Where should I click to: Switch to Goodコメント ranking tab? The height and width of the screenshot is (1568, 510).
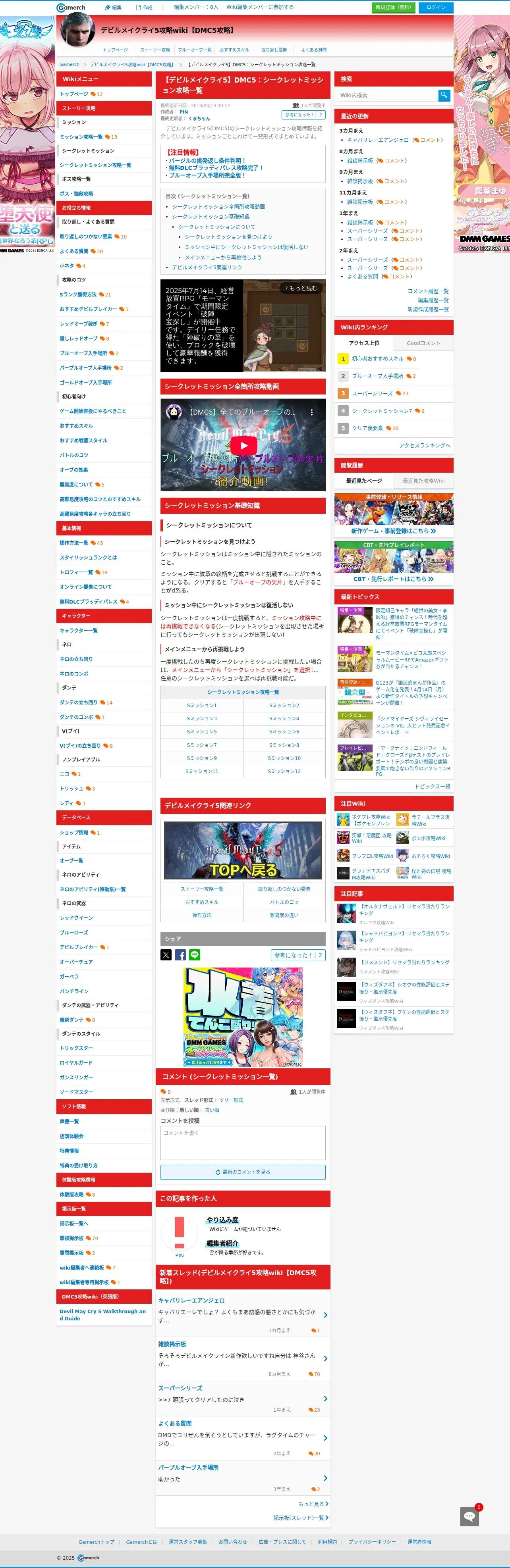(x=423, y=343)
